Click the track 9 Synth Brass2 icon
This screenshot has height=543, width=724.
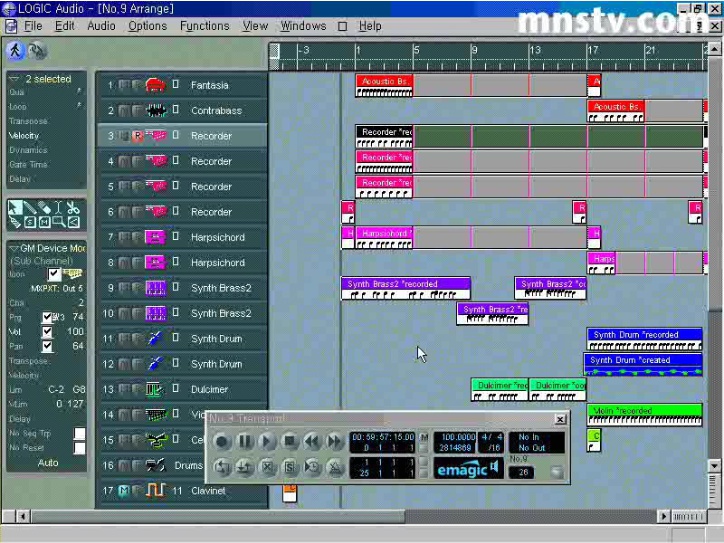156,288
